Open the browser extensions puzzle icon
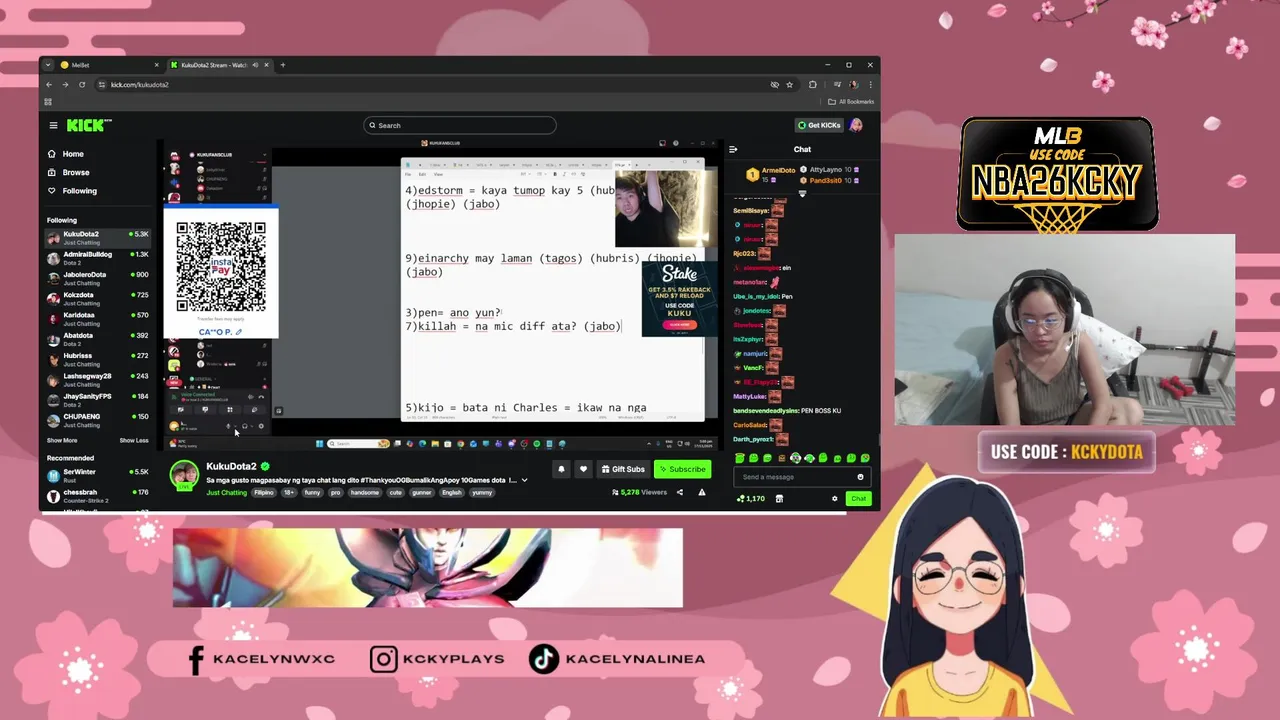The image size is (1280, 720). [813, 84]
